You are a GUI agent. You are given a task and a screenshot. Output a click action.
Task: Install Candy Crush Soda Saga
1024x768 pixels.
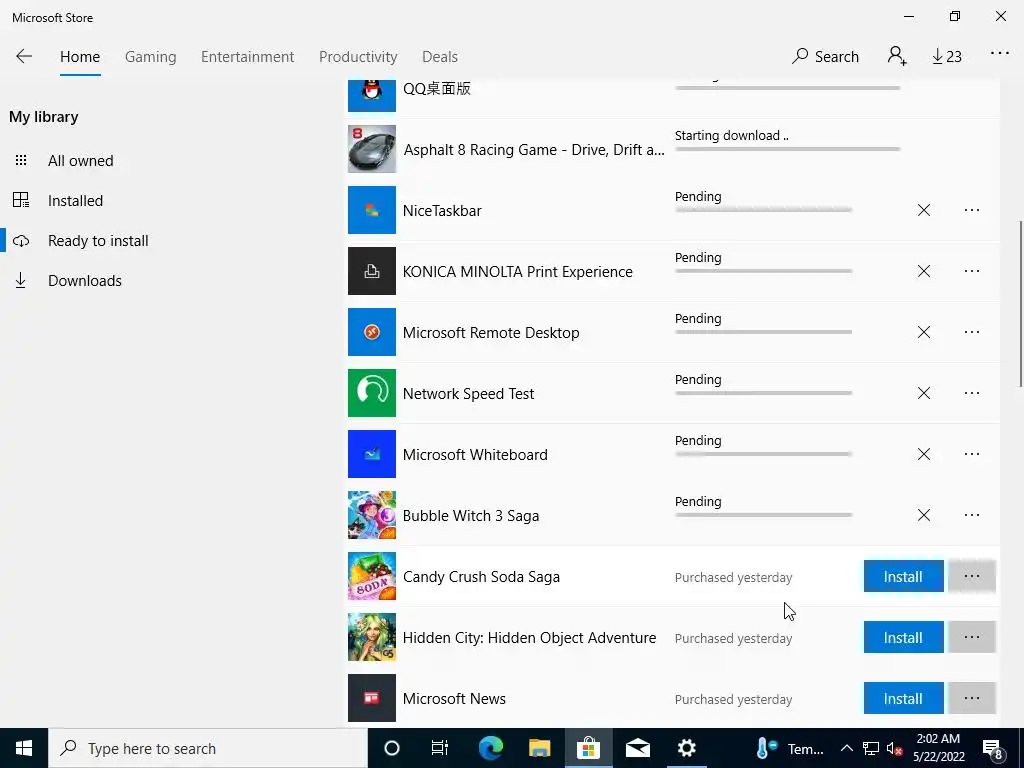point(903,576)
